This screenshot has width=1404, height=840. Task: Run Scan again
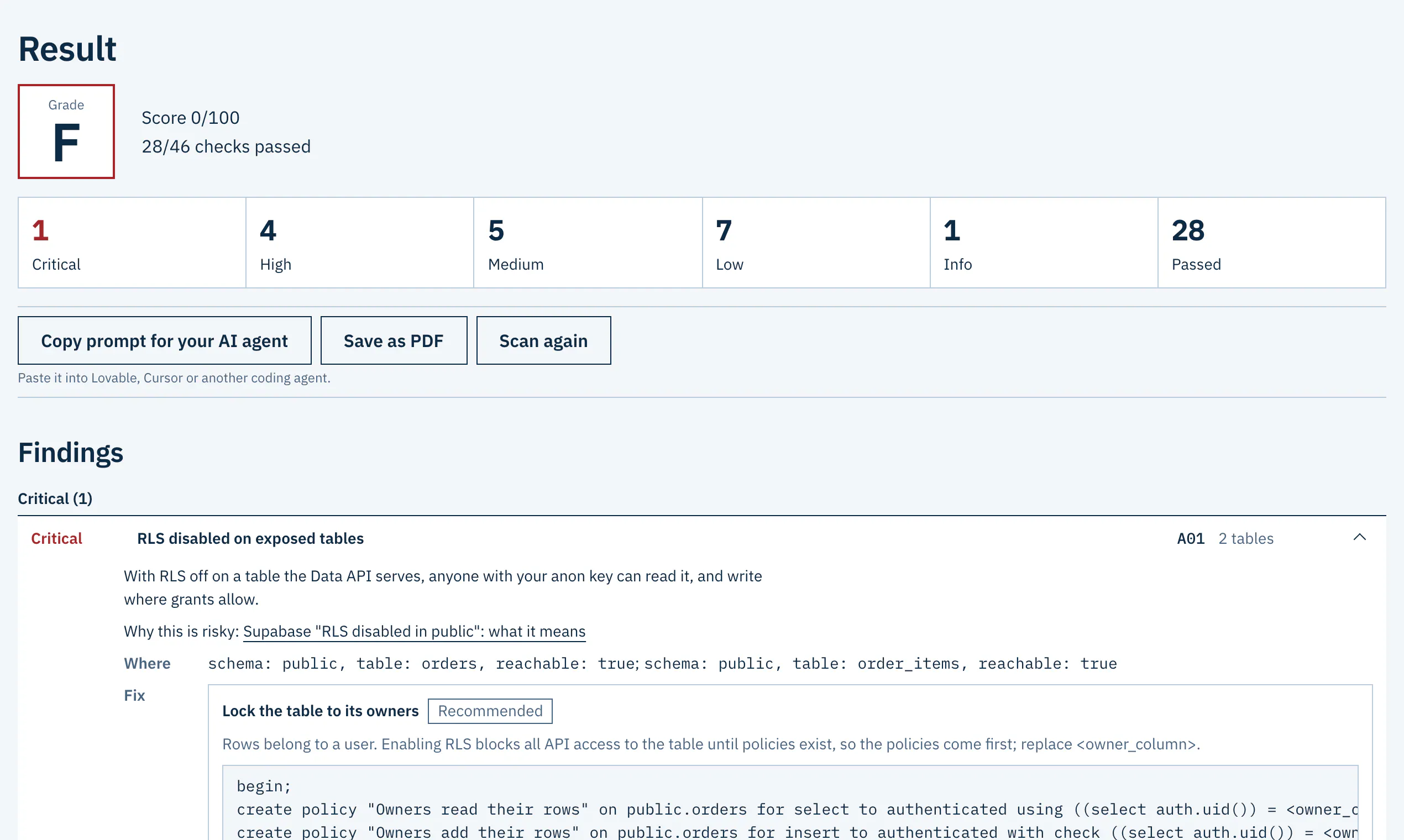pyautogui.click(x=543, y=341)
